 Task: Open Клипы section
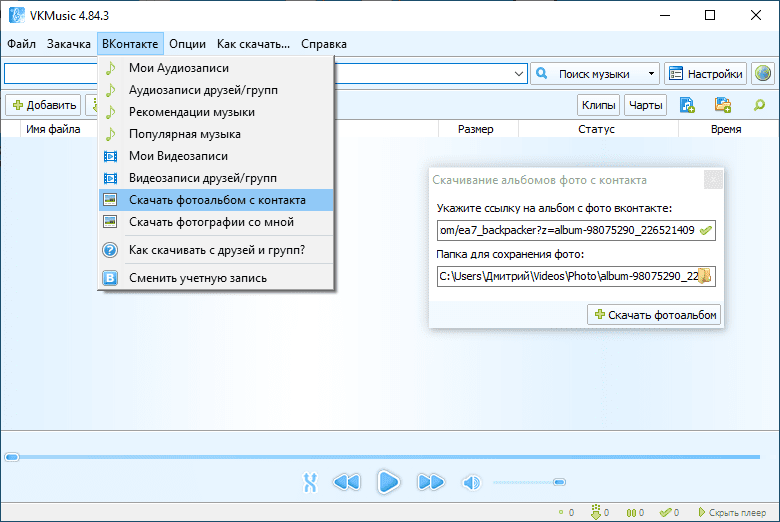598,105
